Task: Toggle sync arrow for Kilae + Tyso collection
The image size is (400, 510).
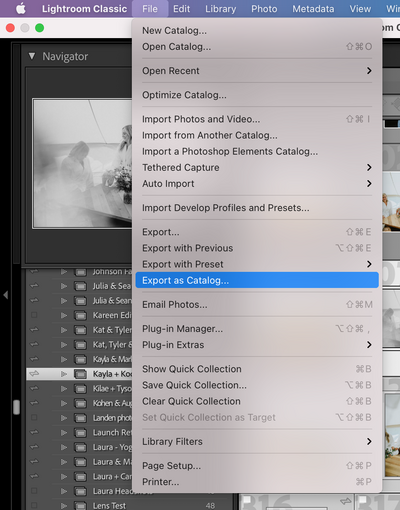Action: click(34, 388)
